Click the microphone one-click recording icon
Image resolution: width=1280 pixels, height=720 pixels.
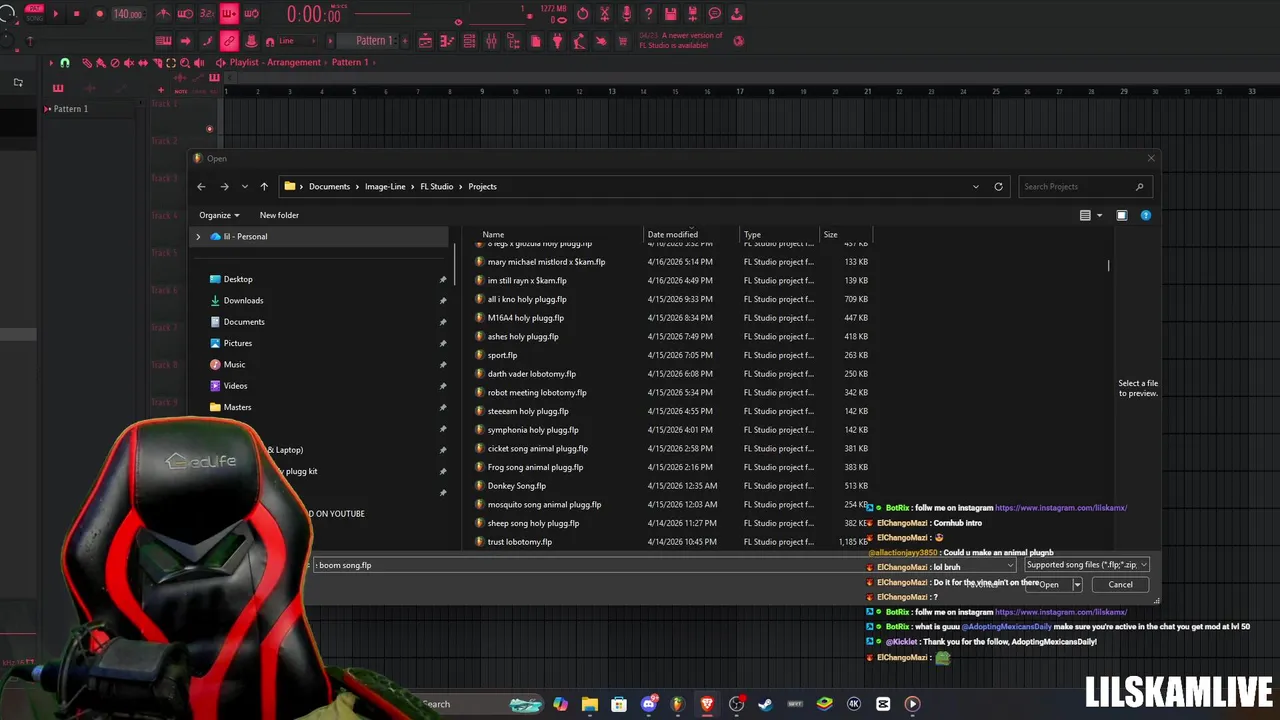tap(626, 14)
